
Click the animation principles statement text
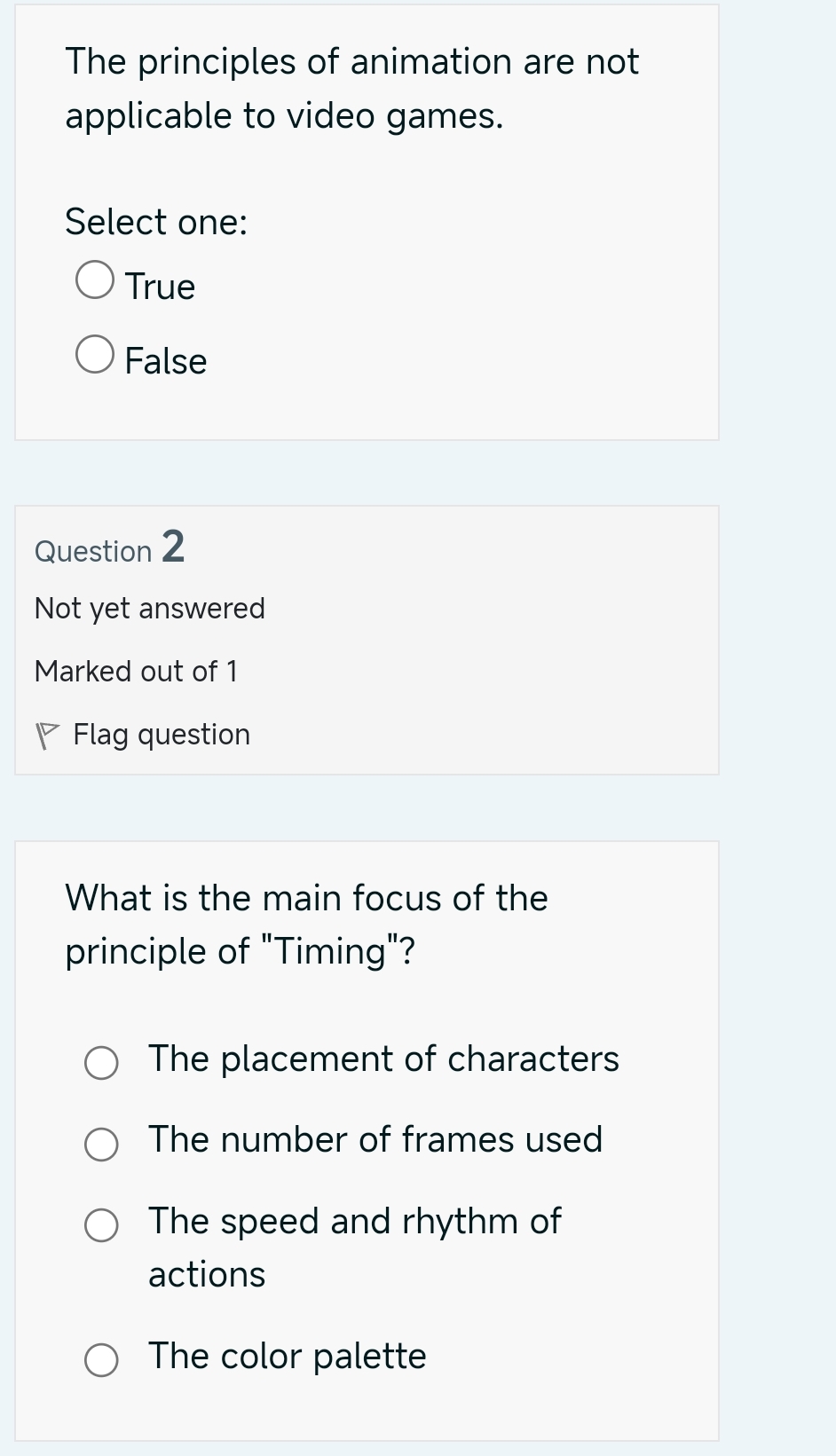point(351,88)
